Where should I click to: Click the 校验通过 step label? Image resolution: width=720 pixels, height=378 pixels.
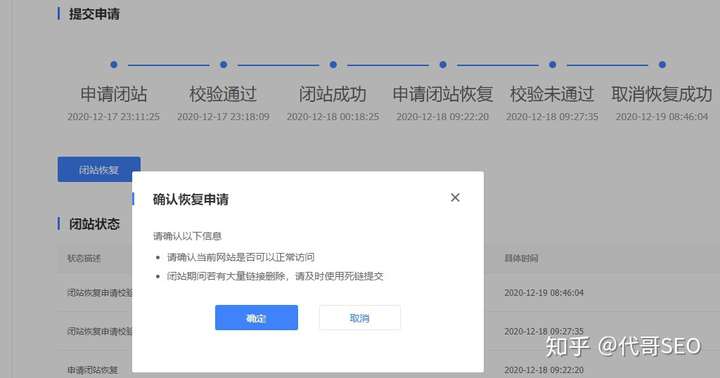[x=223, y=94]
